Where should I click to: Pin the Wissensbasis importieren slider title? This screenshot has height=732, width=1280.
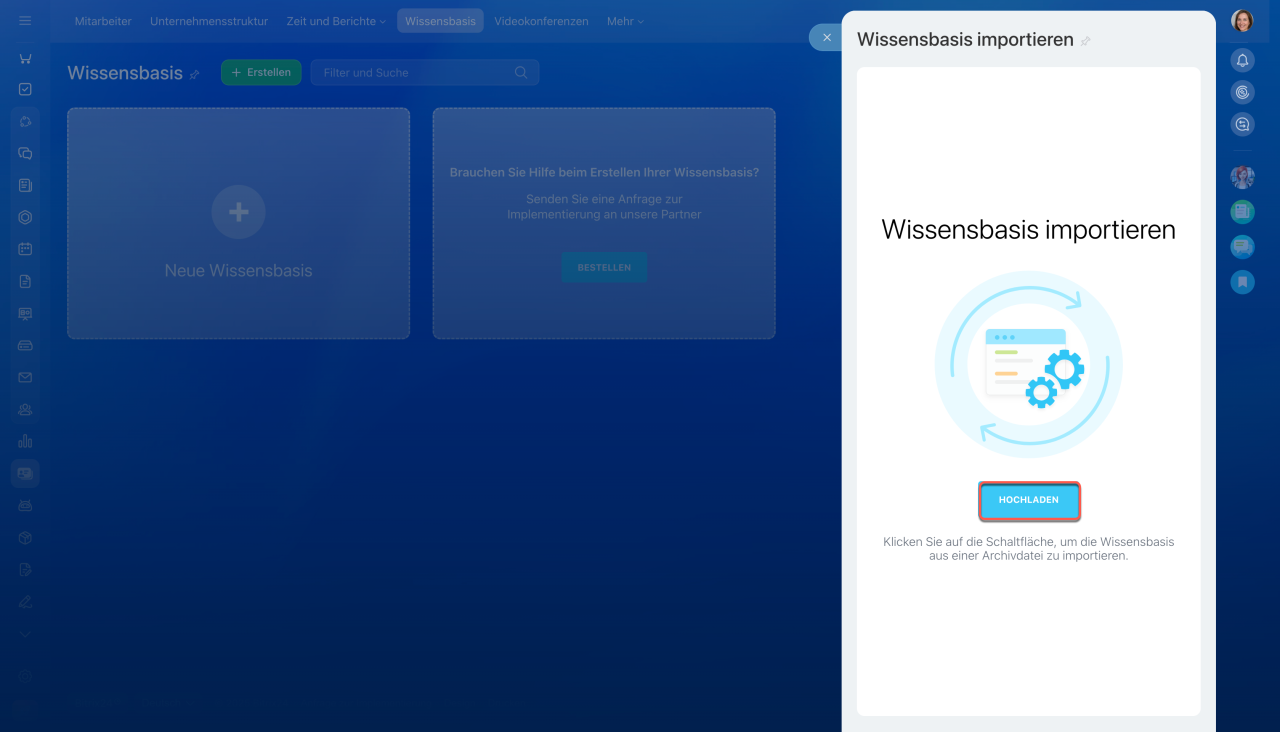pos(1086,41)
